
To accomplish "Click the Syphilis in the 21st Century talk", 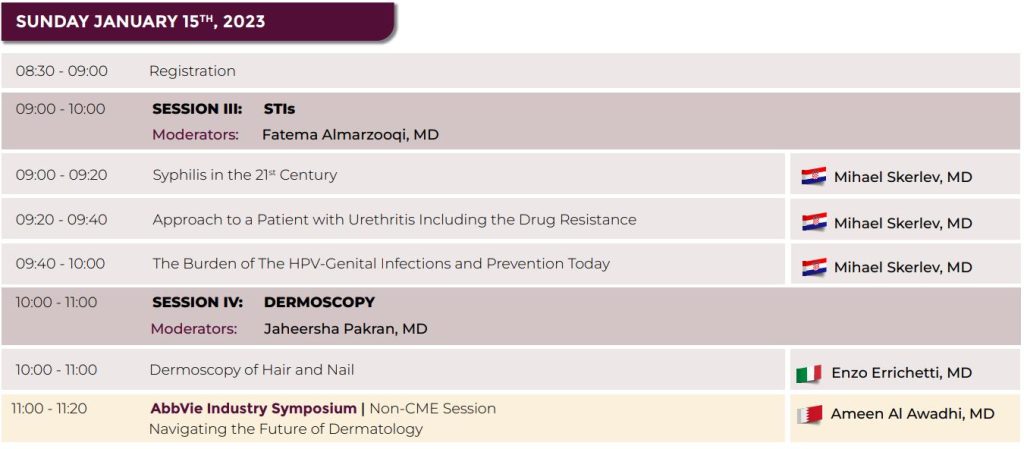I will pyautogui.click(x=245, y=175).
